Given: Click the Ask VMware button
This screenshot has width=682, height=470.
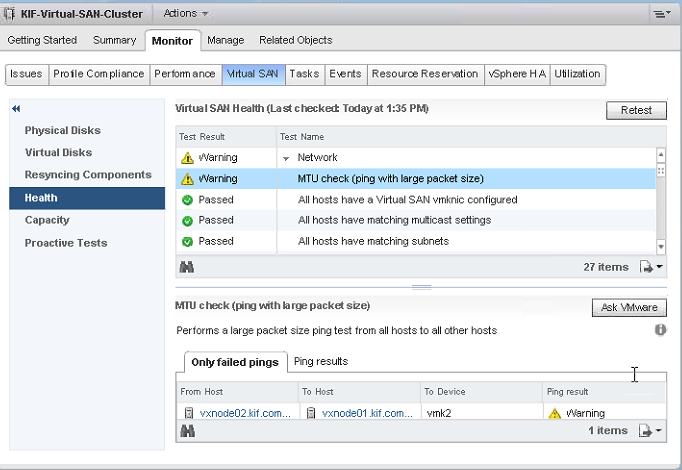Looking at the screenshot, I should 629,307.
